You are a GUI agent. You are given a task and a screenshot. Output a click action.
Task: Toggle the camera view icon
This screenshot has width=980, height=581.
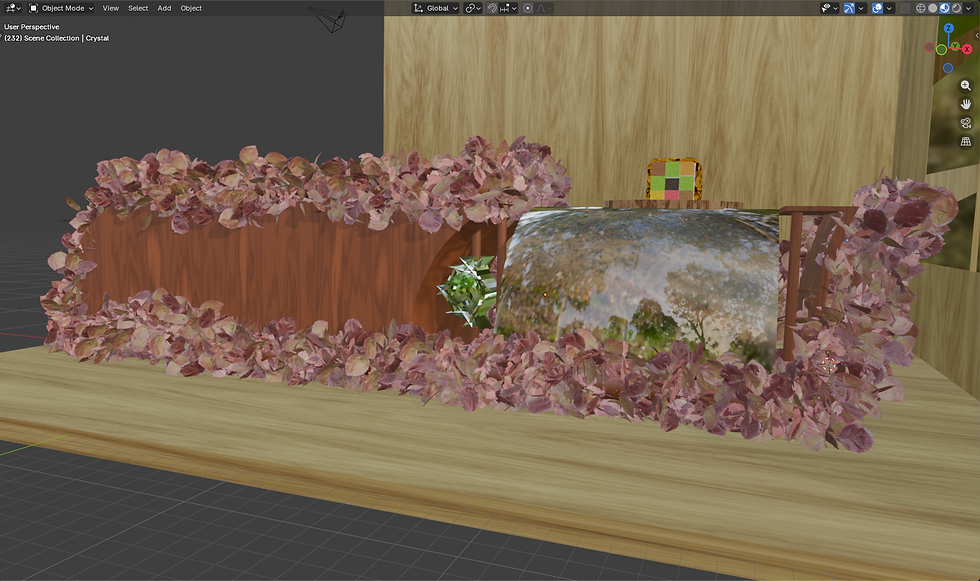coord(966,123)
